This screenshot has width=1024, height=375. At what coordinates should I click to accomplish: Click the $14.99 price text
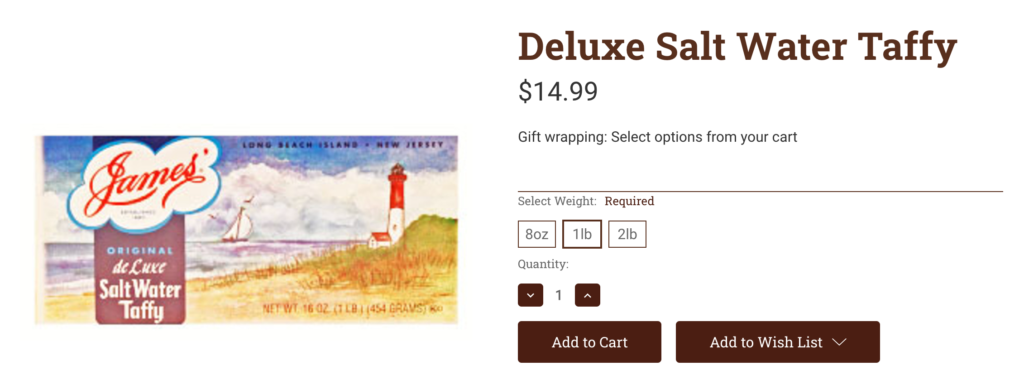(558, 91)
